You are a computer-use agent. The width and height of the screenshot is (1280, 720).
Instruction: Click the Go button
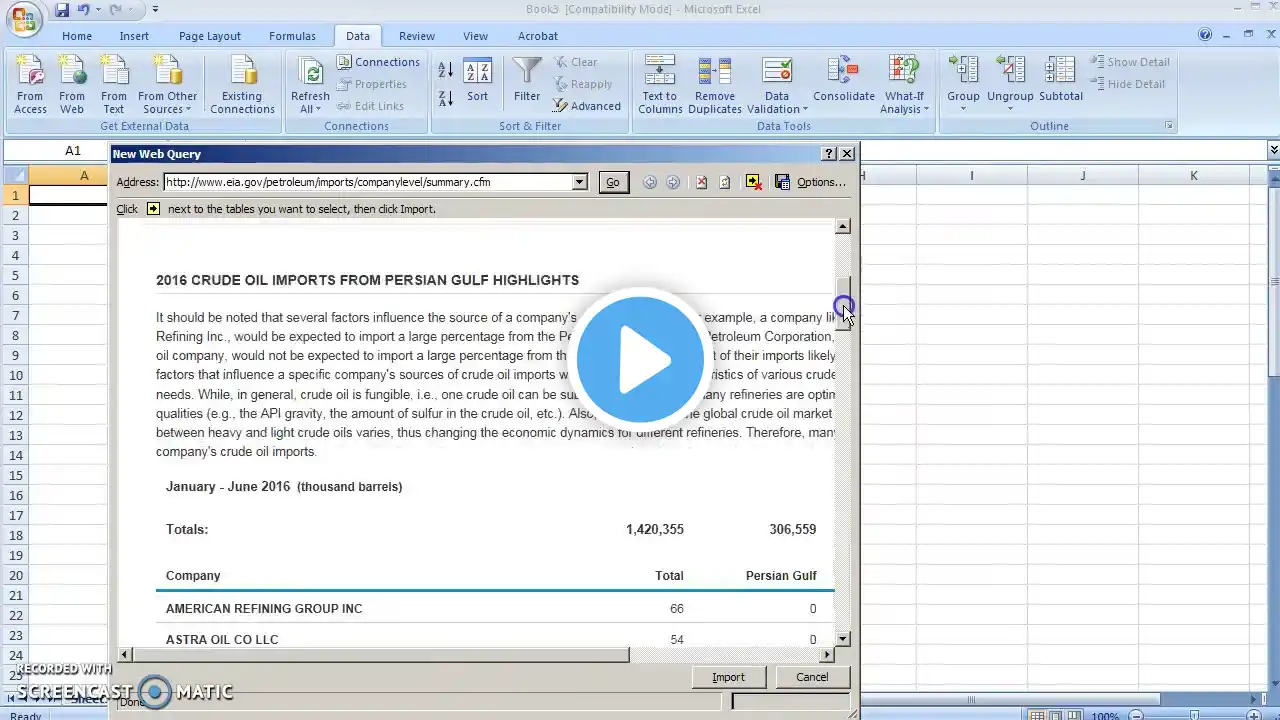coord(613,182)
